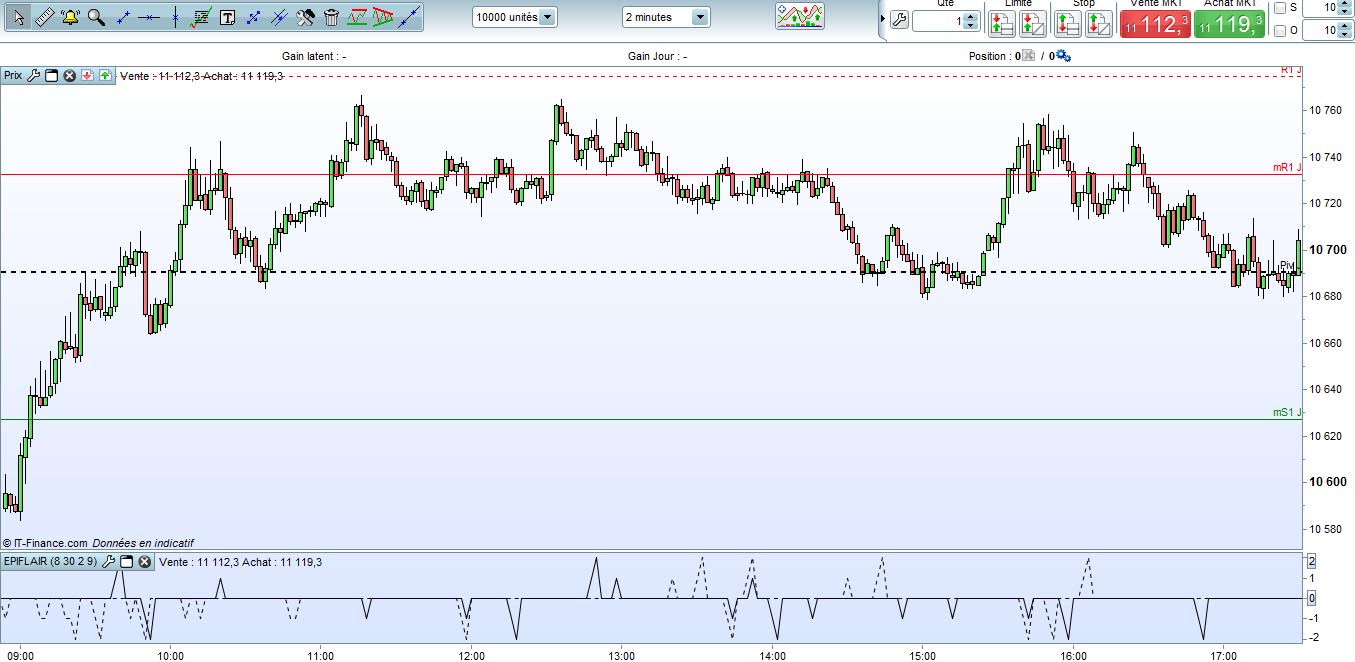The image size is (1355, 662).
Task: Open EPIFLAIR indicator wrench settings
Action: click(x=109, y=562)
